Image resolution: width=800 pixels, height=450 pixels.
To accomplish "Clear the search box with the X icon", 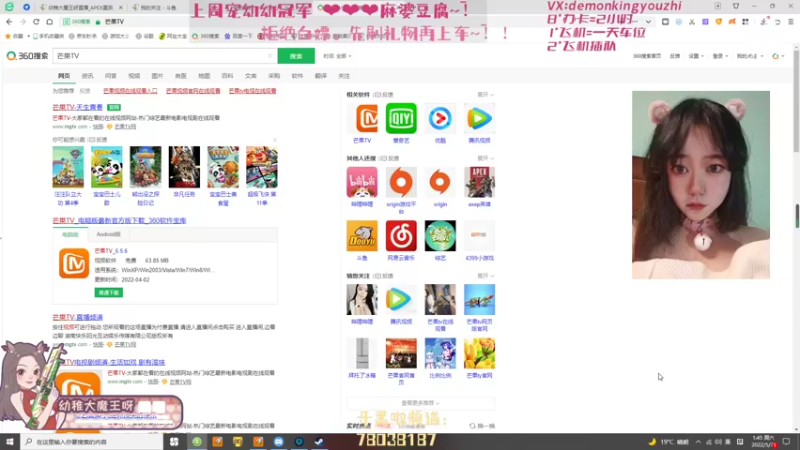I will pos(270,56).
